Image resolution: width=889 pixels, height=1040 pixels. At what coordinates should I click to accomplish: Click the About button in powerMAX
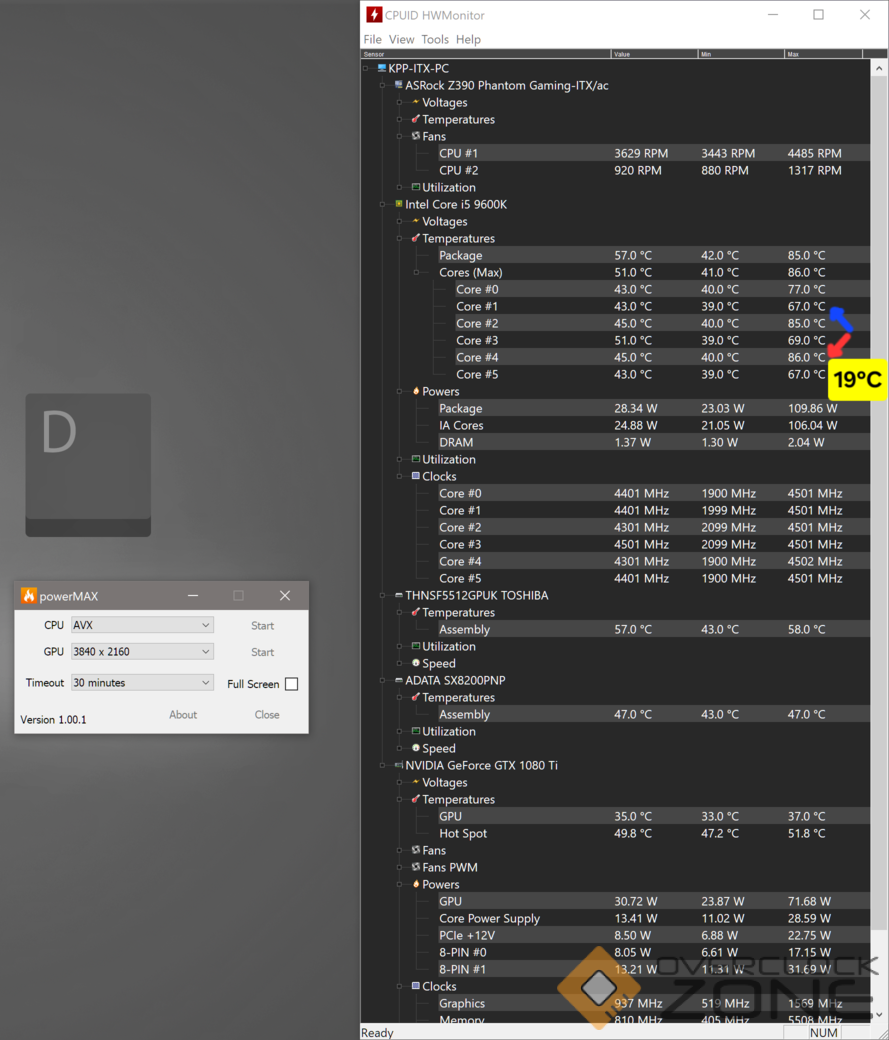[x=183, y=714]
